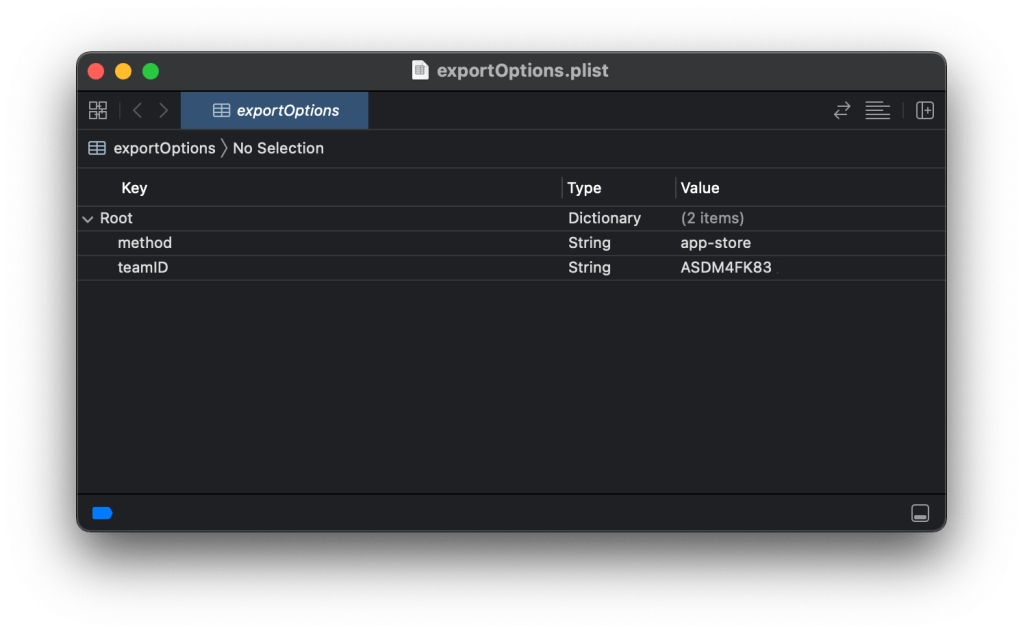Click the ASDM4FK83 value cell
This screenshot has width=1023, height=633.
click(x=725, y=268)
